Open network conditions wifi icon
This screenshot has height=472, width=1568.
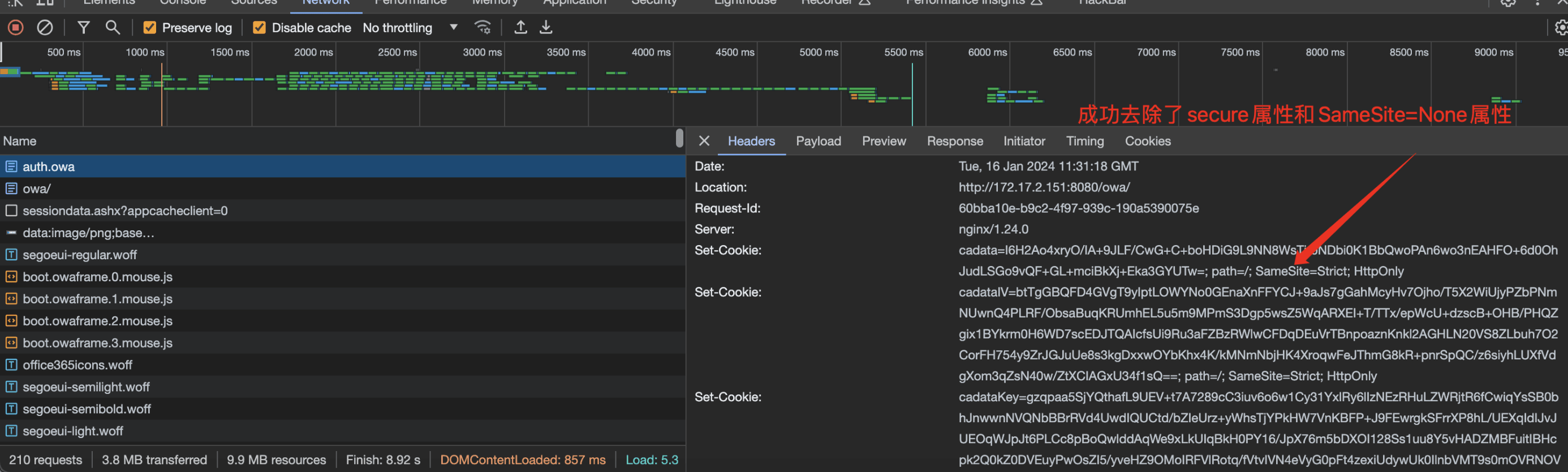(482, 27)
